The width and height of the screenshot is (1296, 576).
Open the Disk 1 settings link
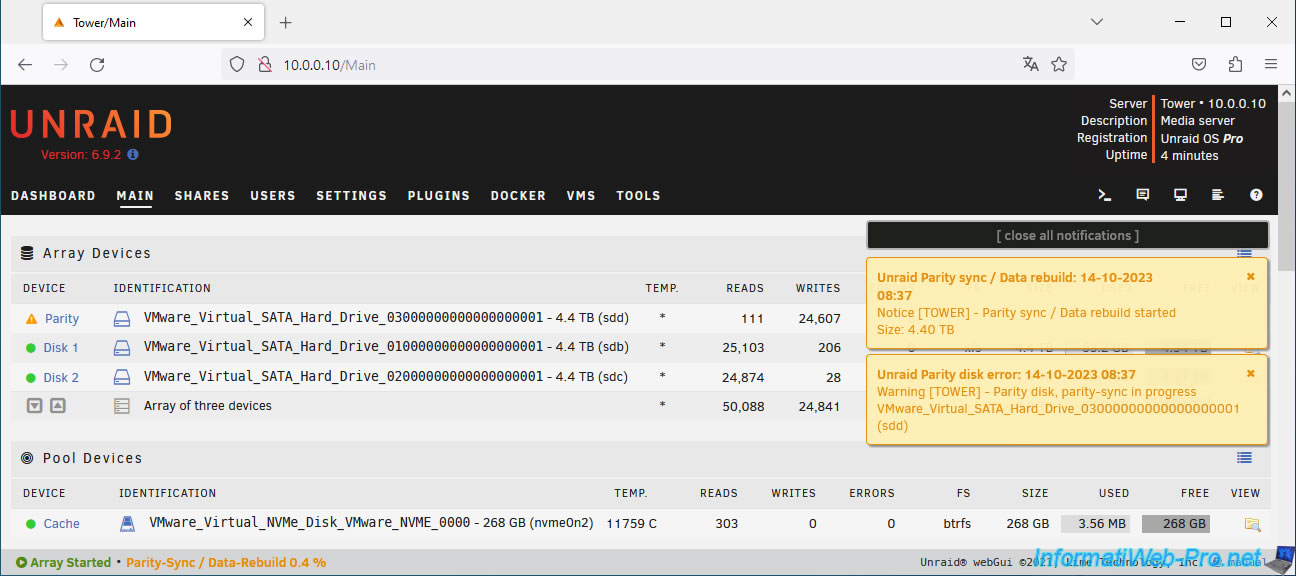point(60,348)
